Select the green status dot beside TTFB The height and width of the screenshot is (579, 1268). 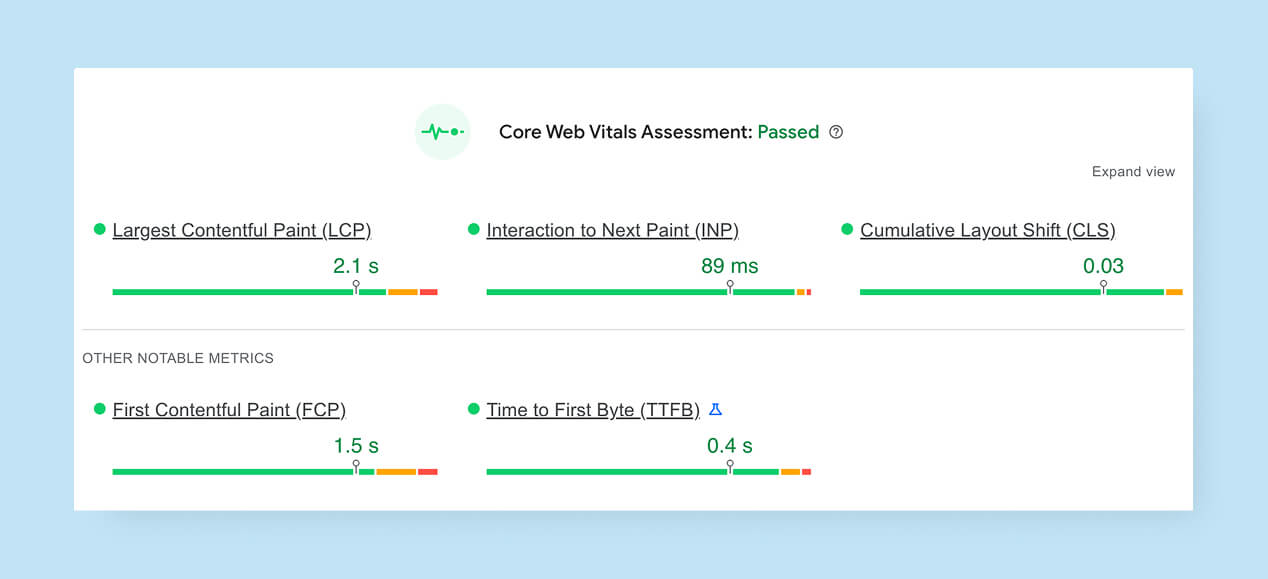(472, 409)
